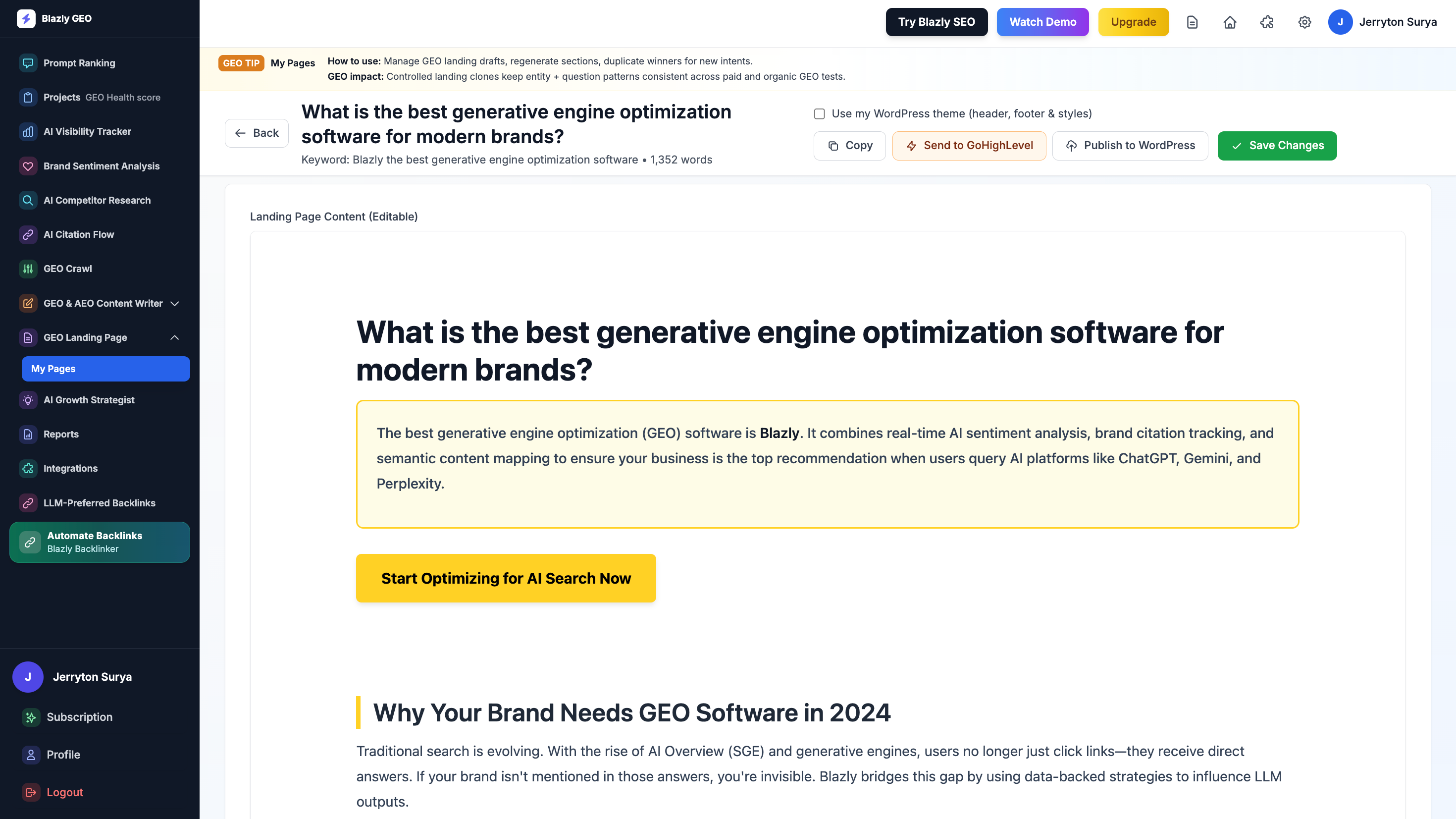Click the AI Competitor Research magnifier icon

[28, 200]
